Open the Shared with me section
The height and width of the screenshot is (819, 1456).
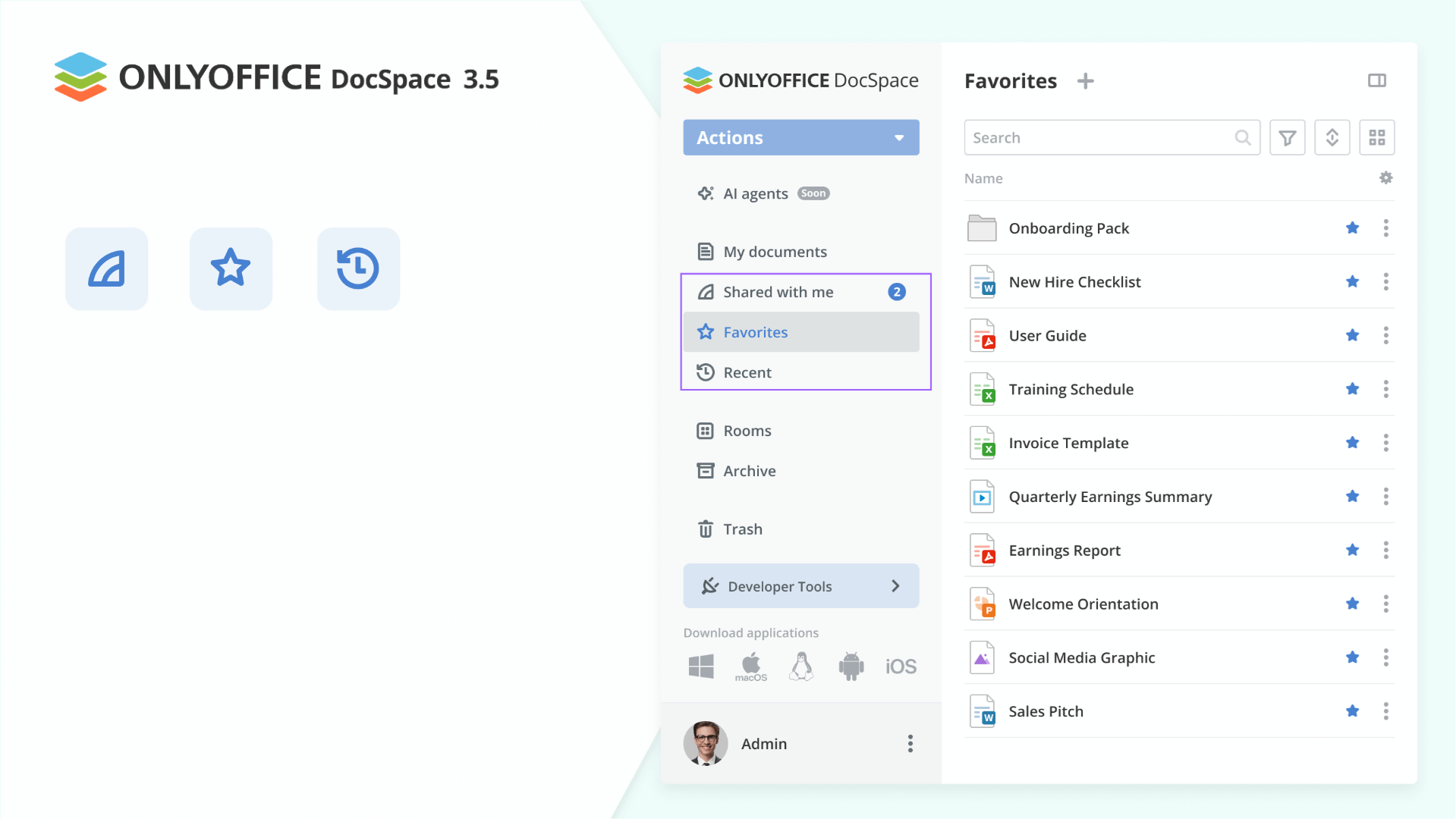click(x=778, y=291)
